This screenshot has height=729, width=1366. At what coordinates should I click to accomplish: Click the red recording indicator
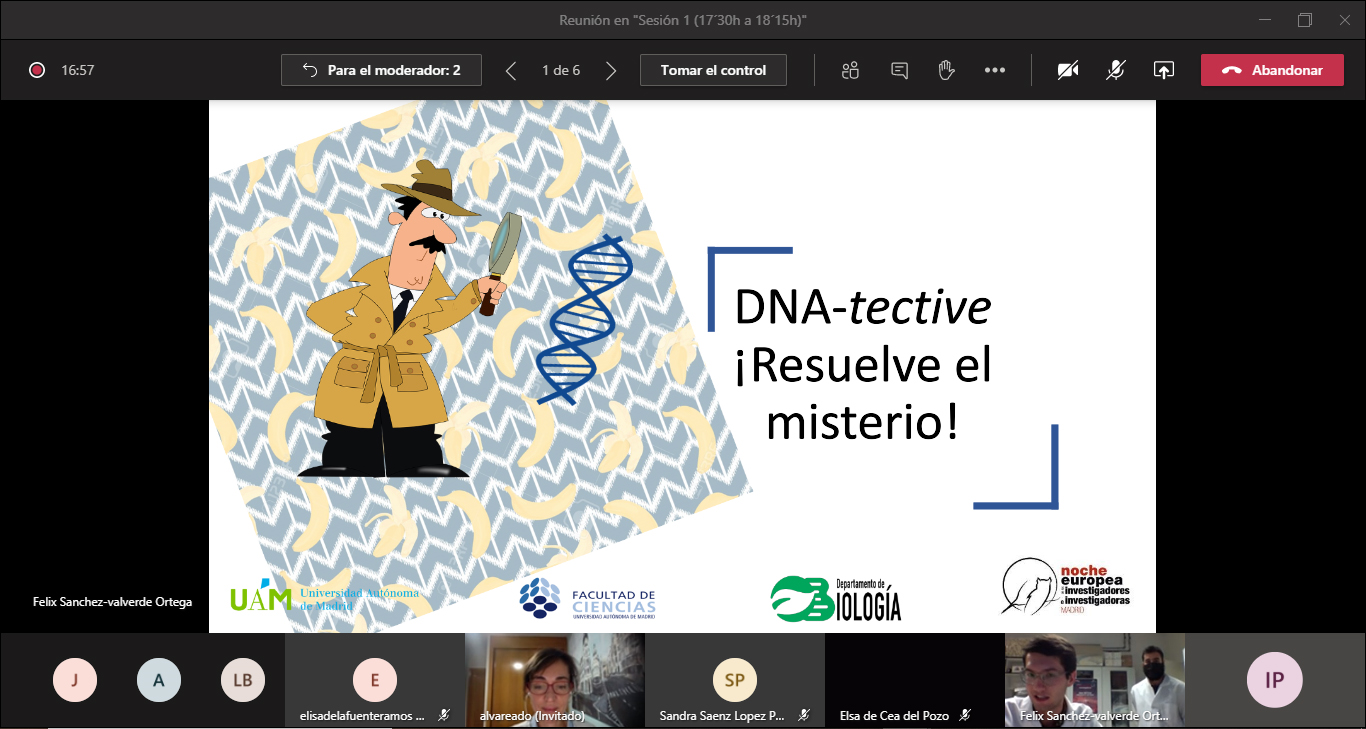pyautogui.click(x=37, y=70)
